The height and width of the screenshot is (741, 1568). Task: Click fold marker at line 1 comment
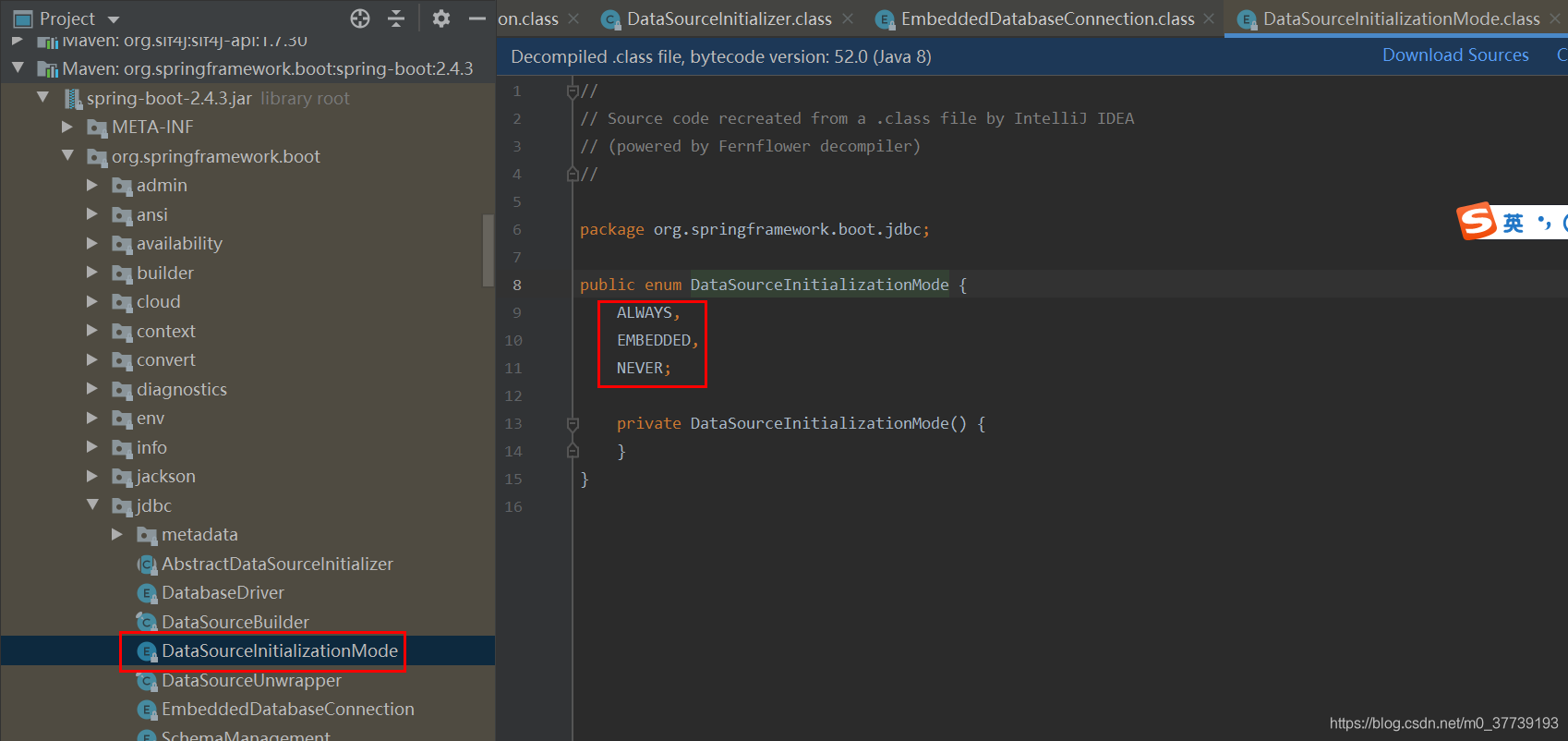pyautogui.click(x=573, y=91)
